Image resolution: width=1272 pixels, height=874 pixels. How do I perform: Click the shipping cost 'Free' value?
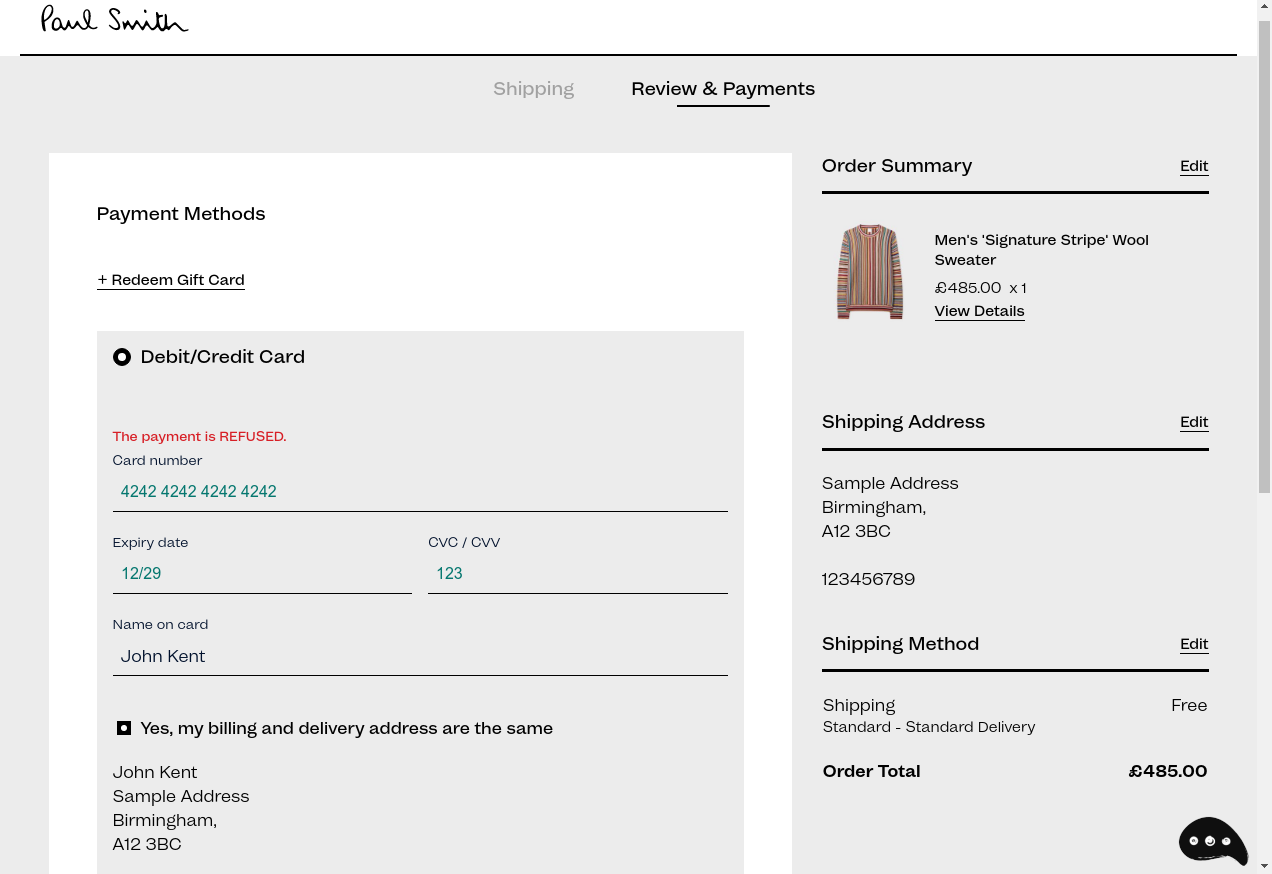tap(1189, 705)
